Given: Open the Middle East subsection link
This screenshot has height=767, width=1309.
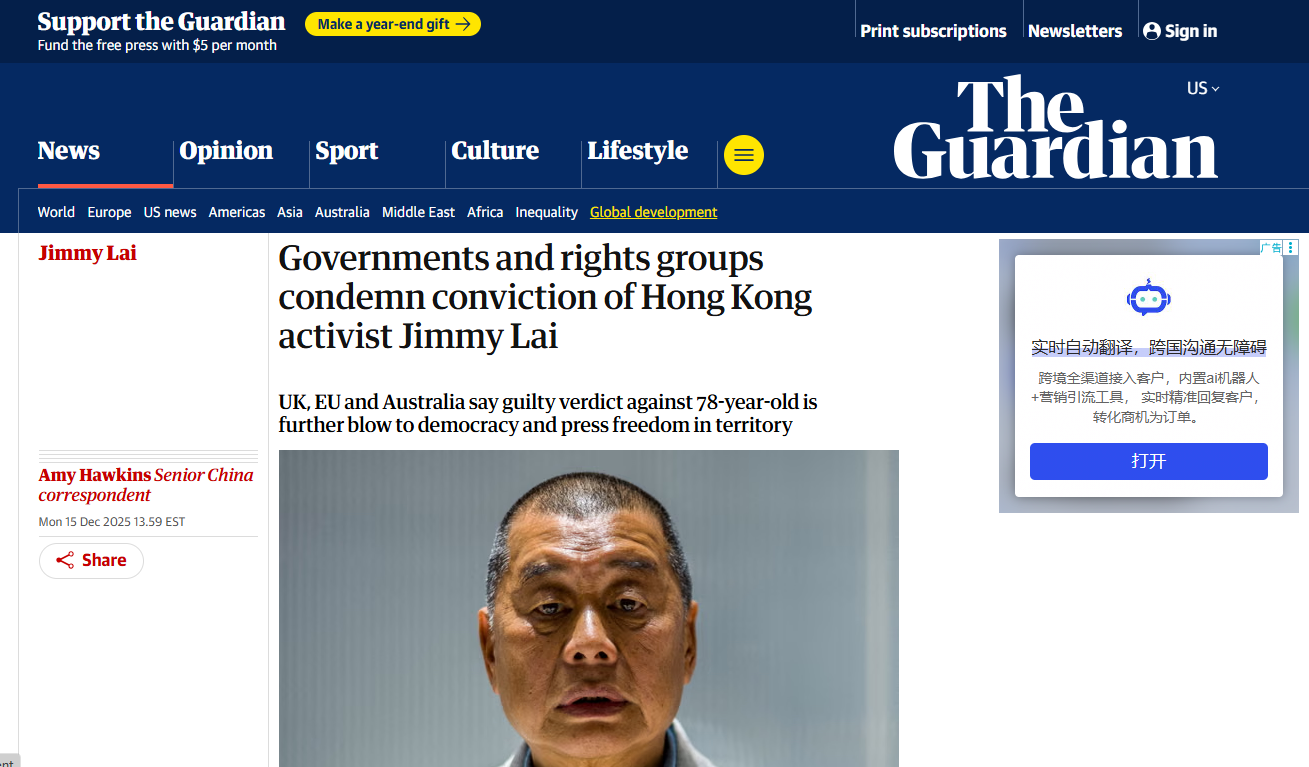Looking at the screenshot, I should (x=418, y=212).
